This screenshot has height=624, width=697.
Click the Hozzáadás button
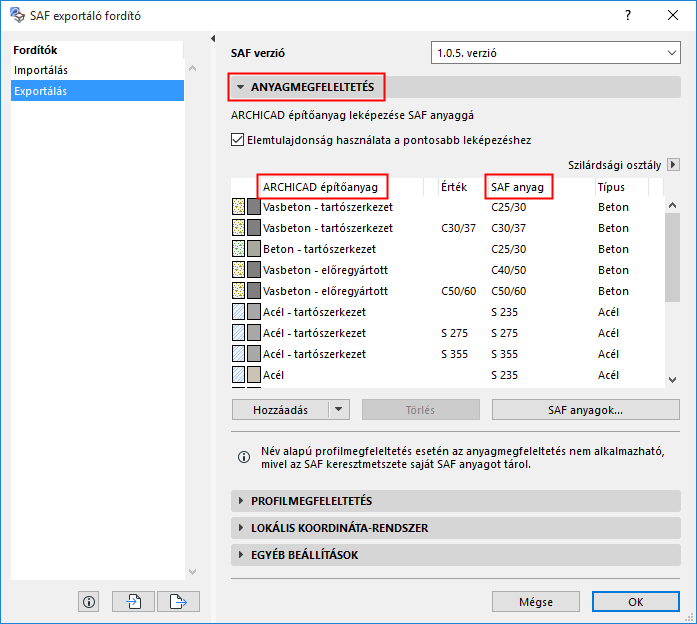(280, 409)
